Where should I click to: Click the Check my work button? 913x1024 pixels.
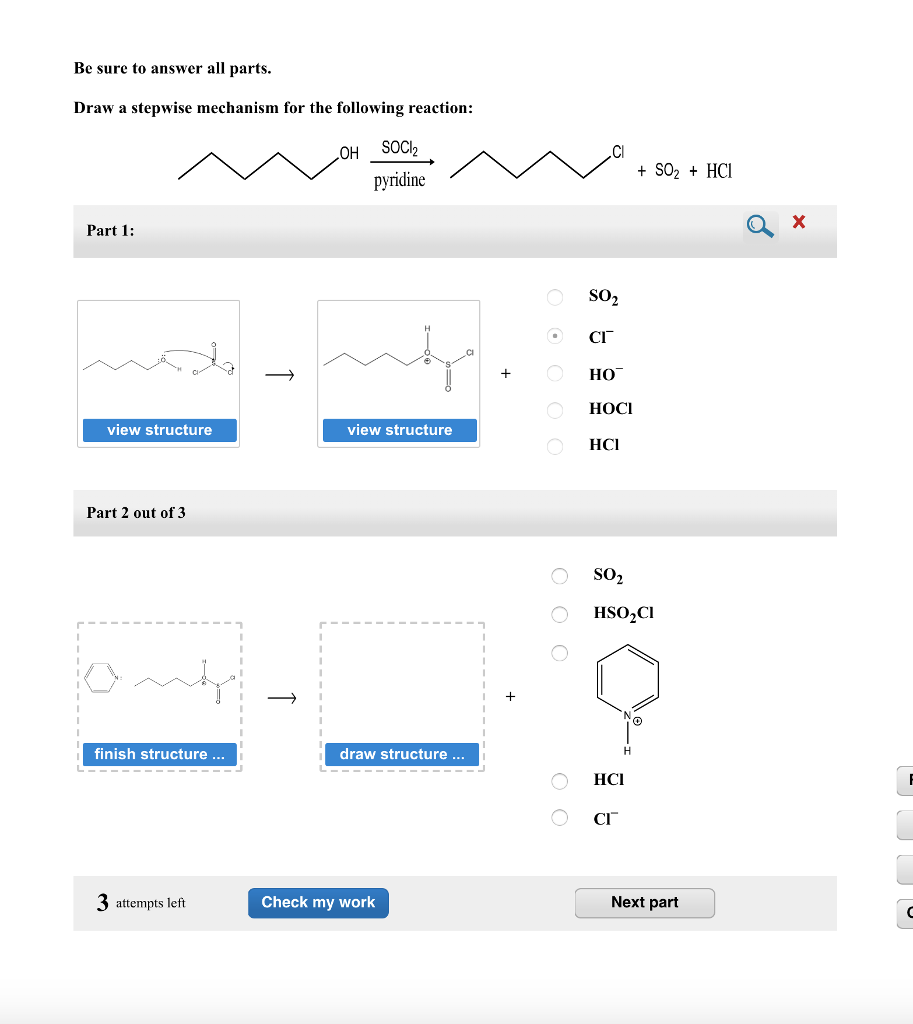click(x=318, y=902)
